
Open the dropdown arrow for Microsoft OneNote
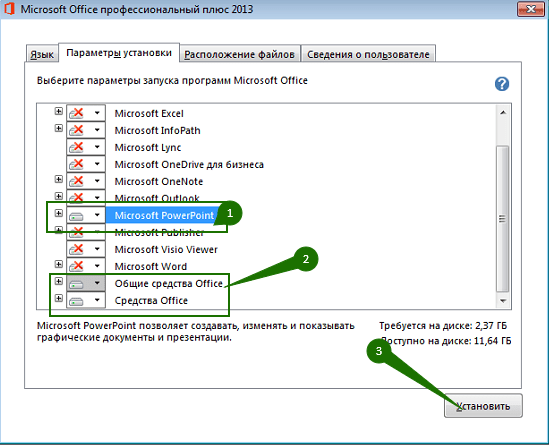[x=97, y=181]
